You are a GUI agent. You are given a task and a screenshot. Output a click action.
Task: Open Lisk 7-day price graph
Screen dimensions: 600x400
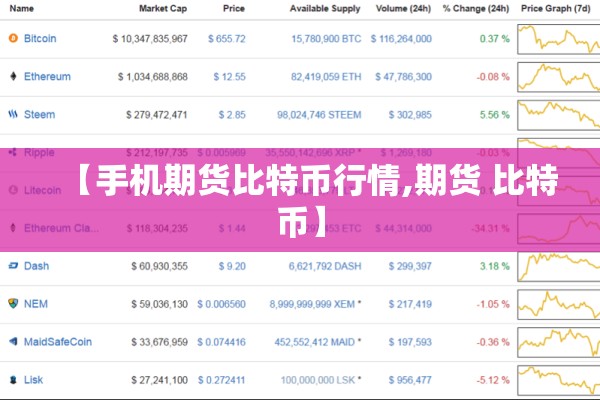[559, 380]
